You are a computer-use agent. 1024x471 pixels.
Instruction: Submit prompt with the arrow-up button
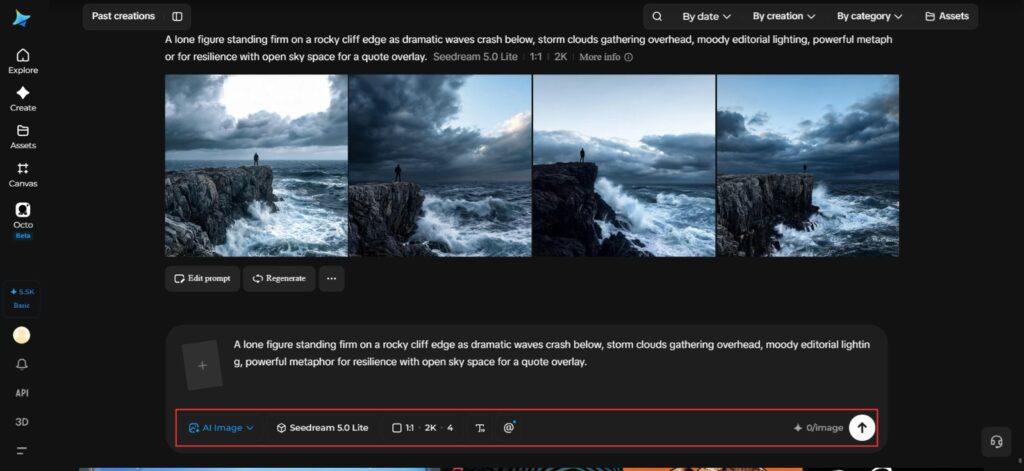861,428
